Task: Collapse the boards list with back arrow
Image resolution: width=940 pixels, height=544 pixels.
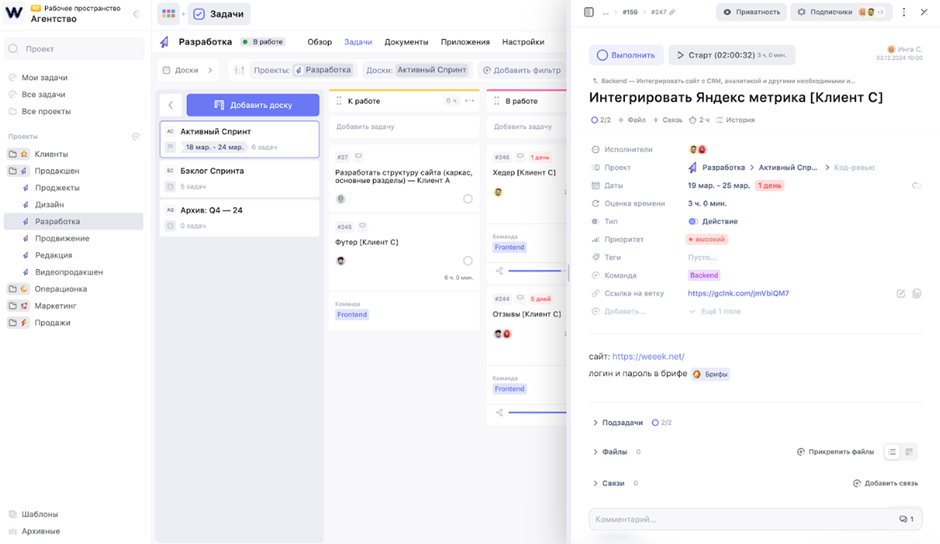Action: (171, 105)
